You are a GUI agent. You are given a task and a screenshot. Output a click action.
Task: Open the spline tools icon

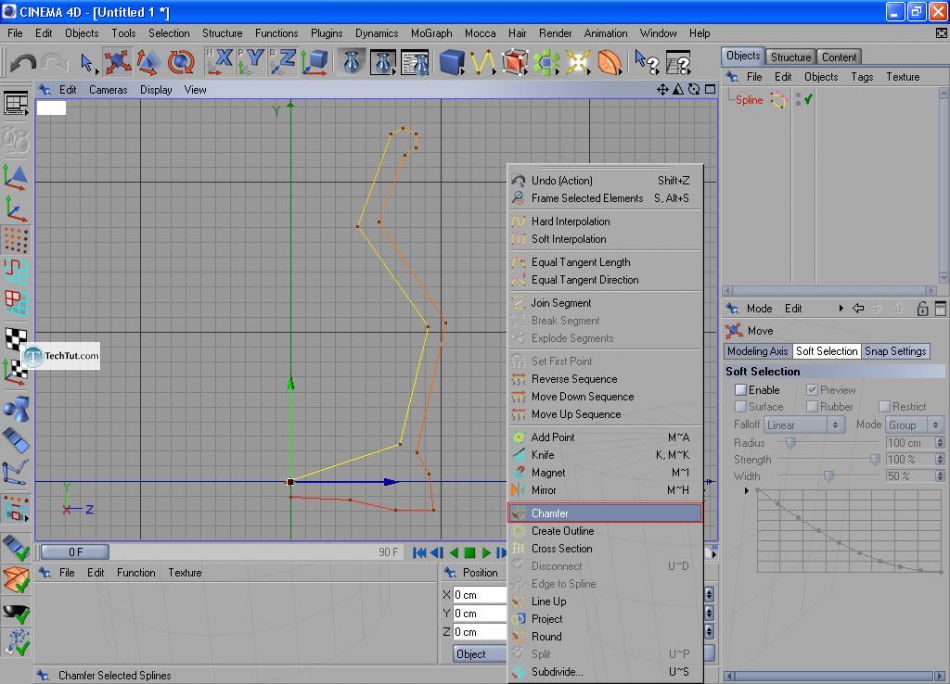[x=483, y=62]
